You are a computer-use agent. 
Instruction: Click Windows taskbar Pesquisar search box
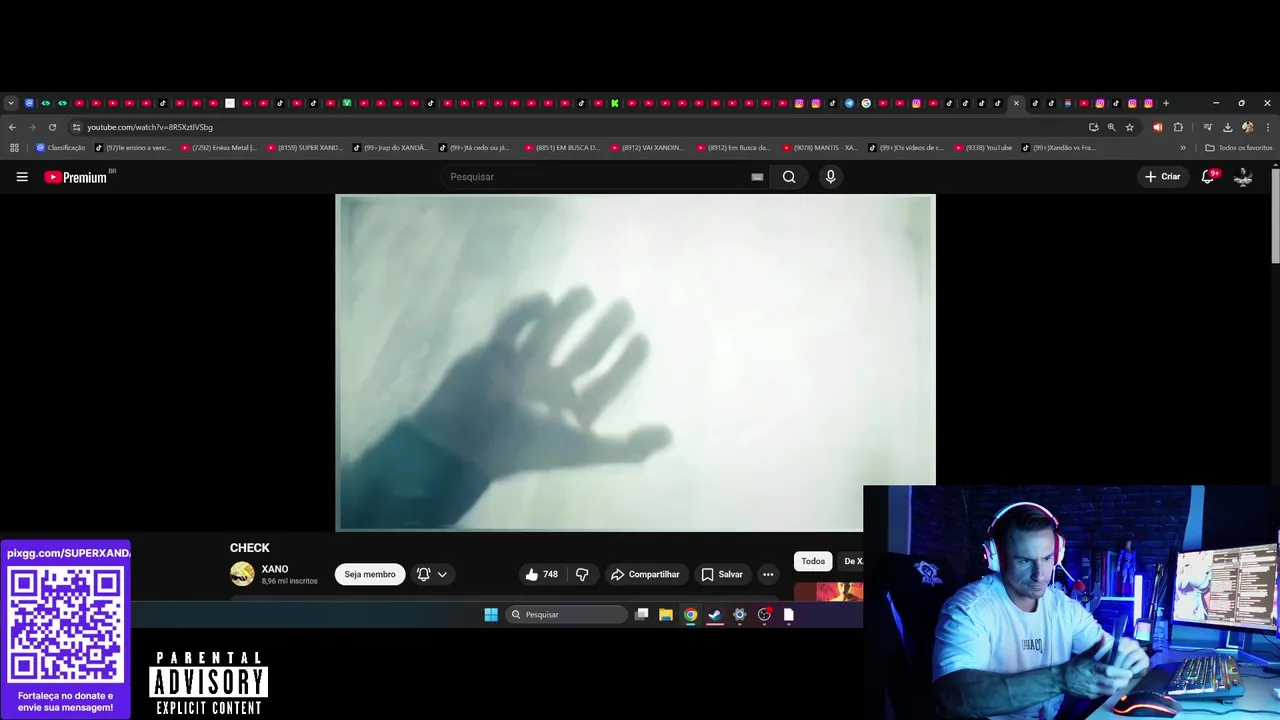coord(566,615)
